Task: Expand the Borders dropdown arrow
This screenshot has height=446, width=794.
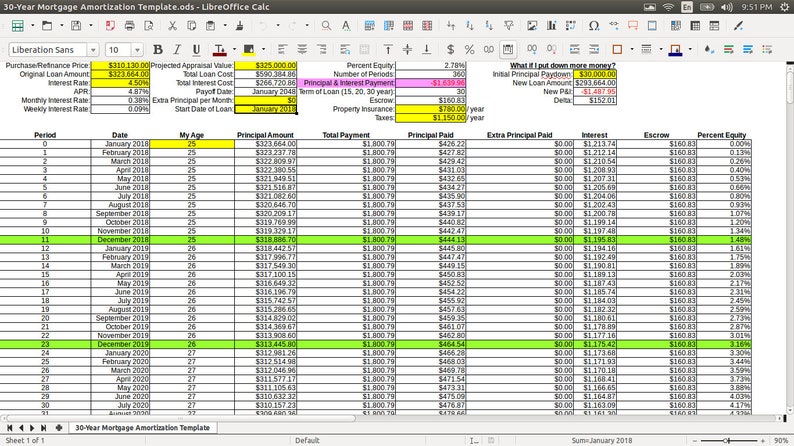Action: click(631, 49)
